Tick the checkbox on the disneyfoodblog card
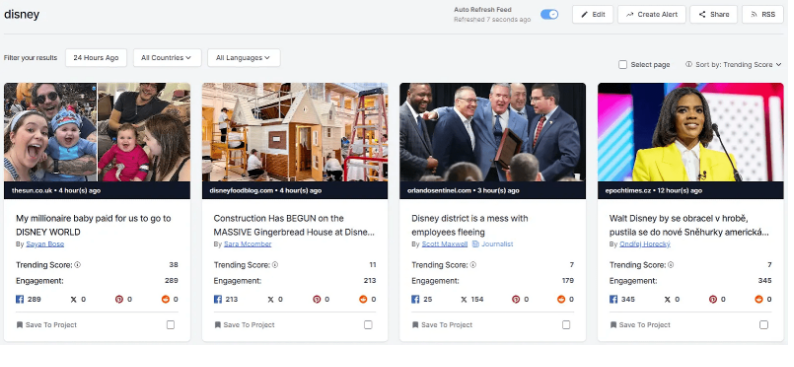This screenshot has height=367, width=794. pos(368,325)
